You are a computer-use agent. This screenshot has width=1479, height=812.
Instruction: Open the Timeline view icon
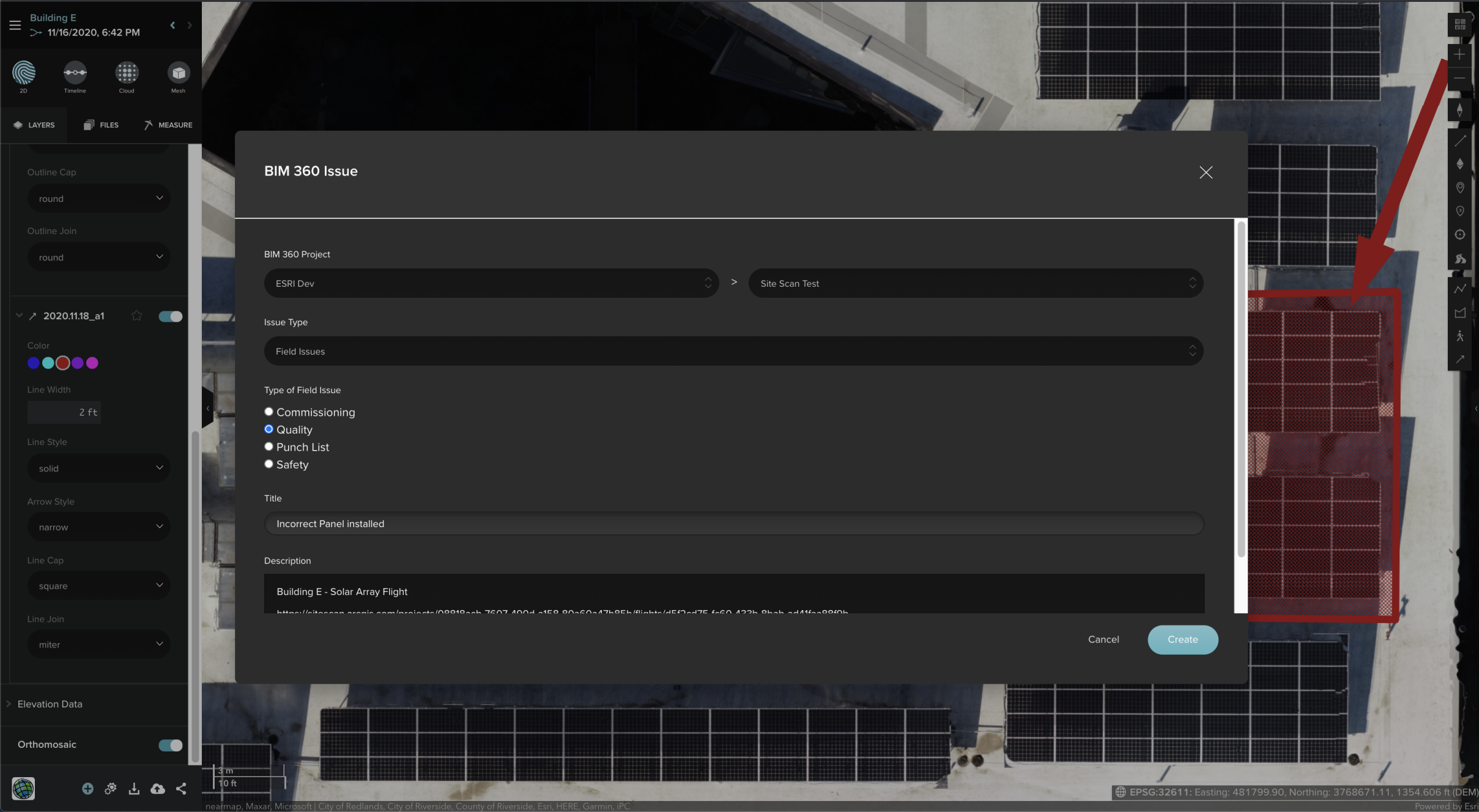tap(75, 73)
